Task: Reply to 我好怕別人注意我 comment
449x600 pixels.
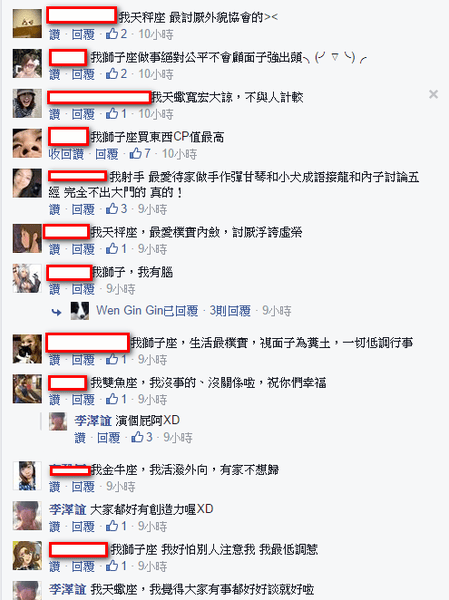Action: [x=83, y=566]
